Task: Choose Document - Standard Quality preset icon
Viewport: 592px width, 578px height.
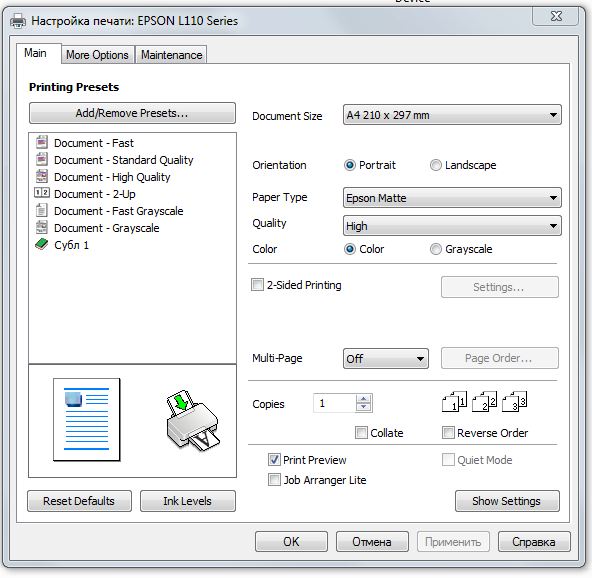Action: click(42, 159)
